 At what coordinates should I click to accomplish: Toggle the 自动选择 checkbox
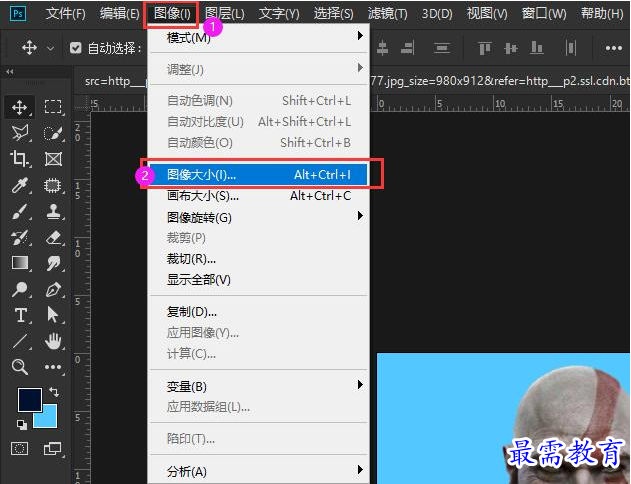tap(75, 48)
